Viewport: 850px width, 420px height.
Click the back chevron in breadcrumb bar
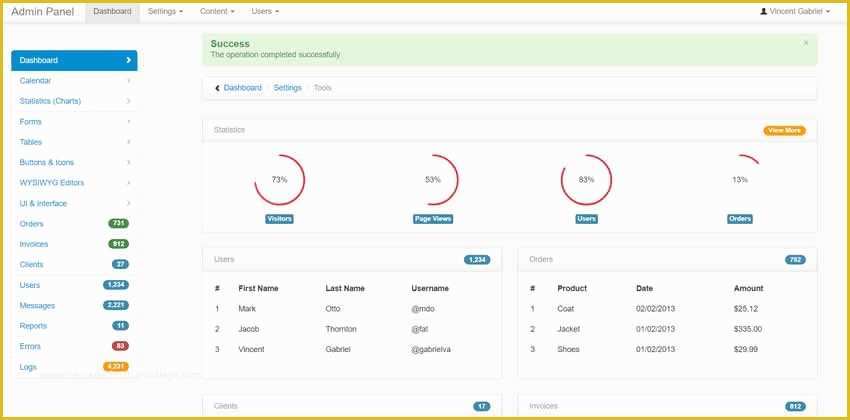(x=217, y=88)
